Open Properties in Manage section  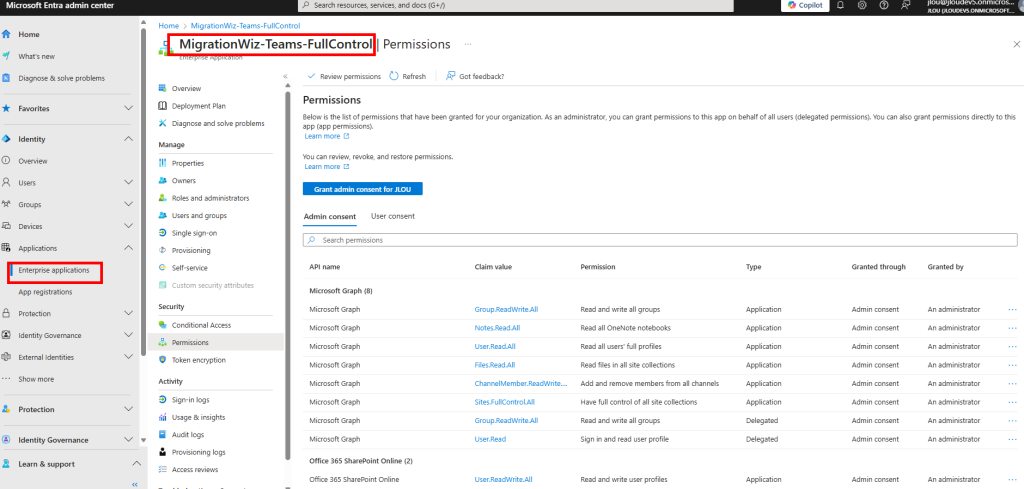coord(187,163)
